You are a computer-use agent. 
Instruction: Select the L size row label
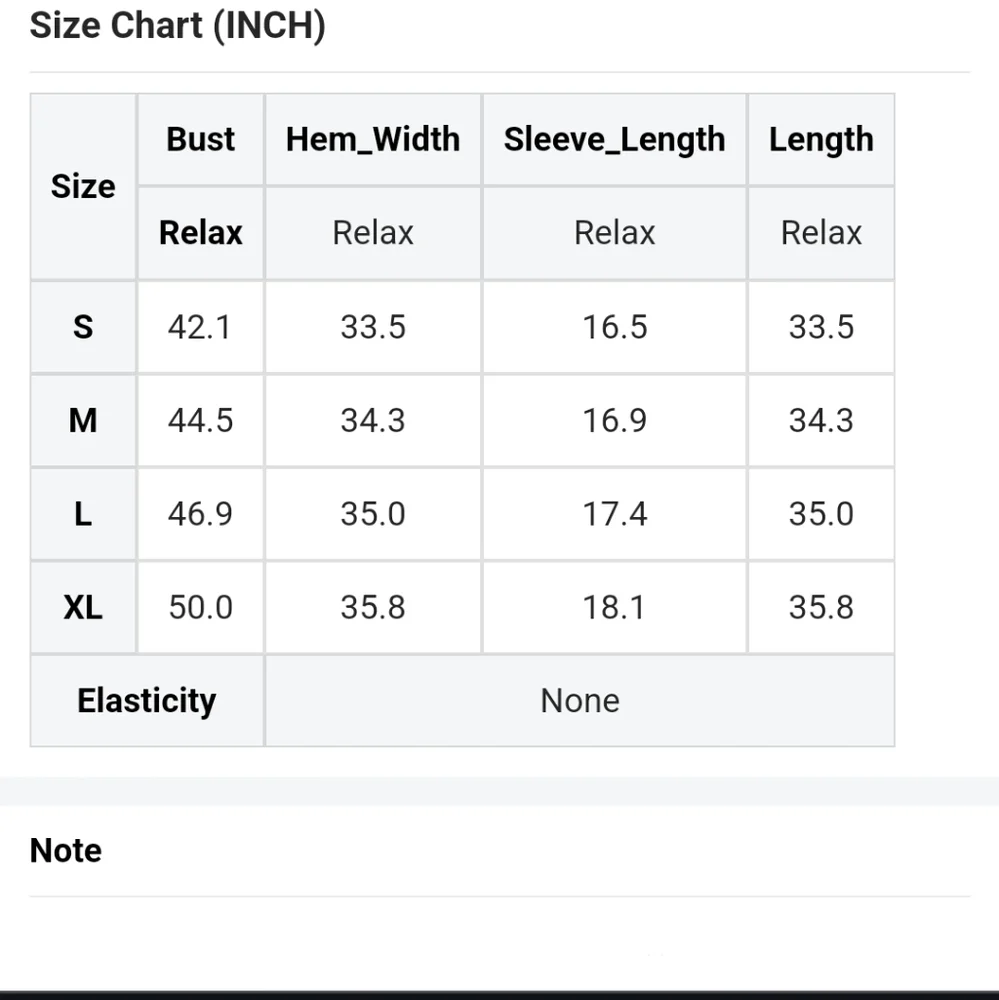(83, 514)
